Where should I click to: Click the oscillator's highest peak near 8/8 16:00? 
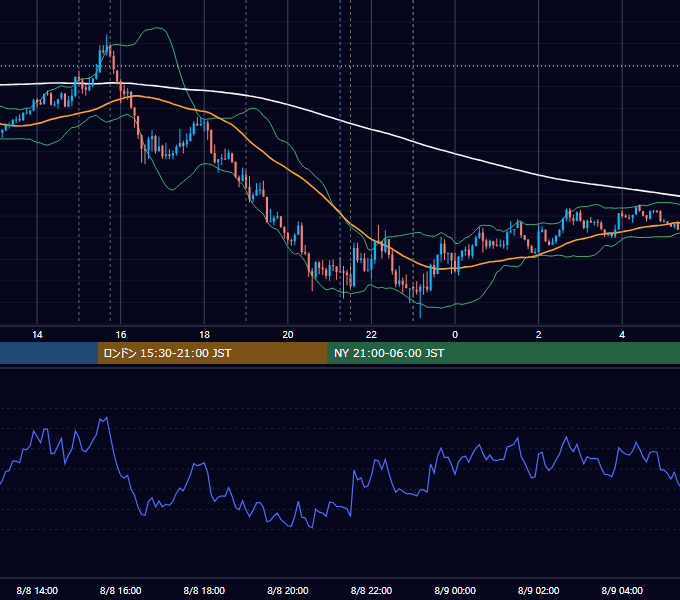(106, 418)
